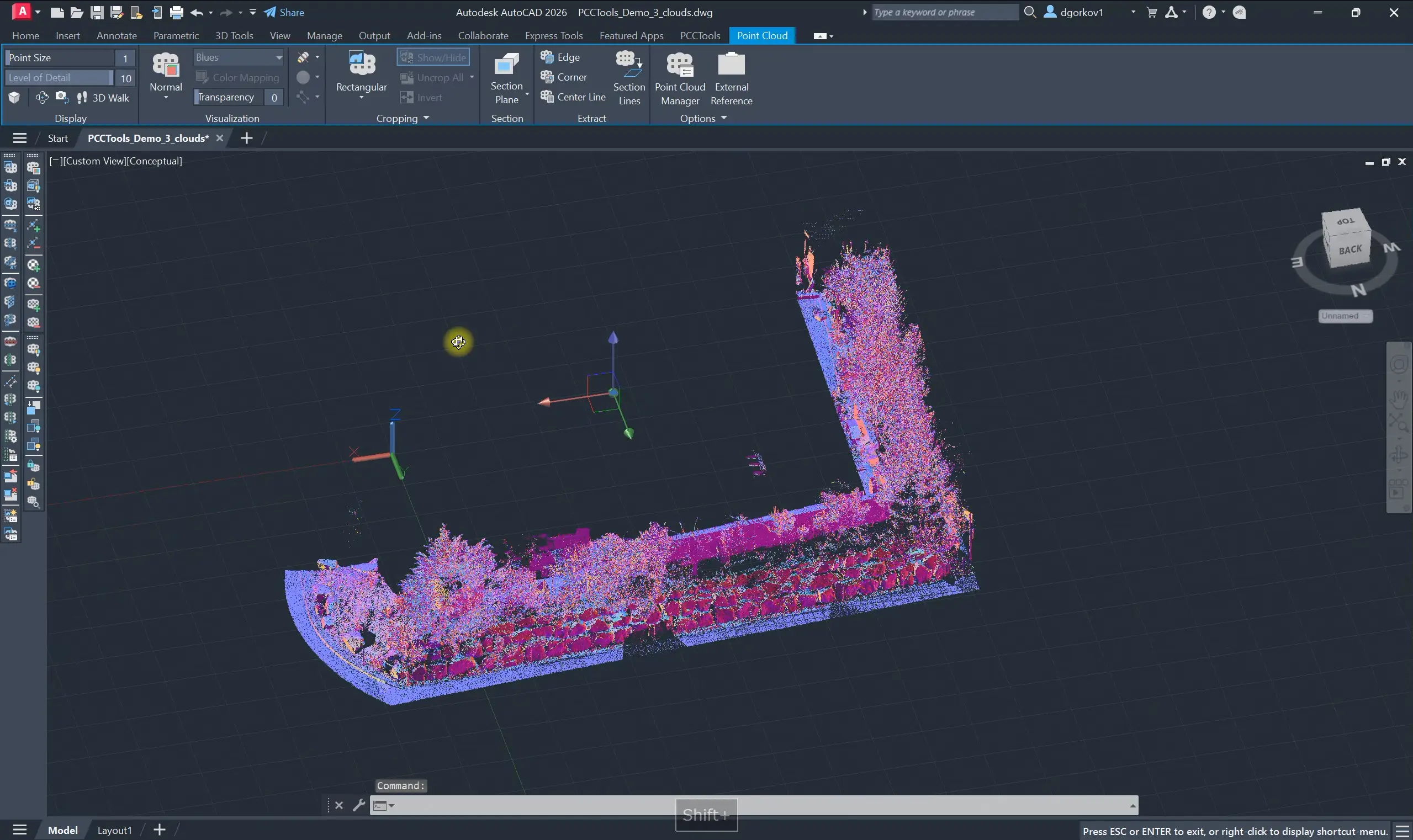Expand the Options panel arrow
The height and width of the screenshot is (840, 1413).
tap(723, 118)
